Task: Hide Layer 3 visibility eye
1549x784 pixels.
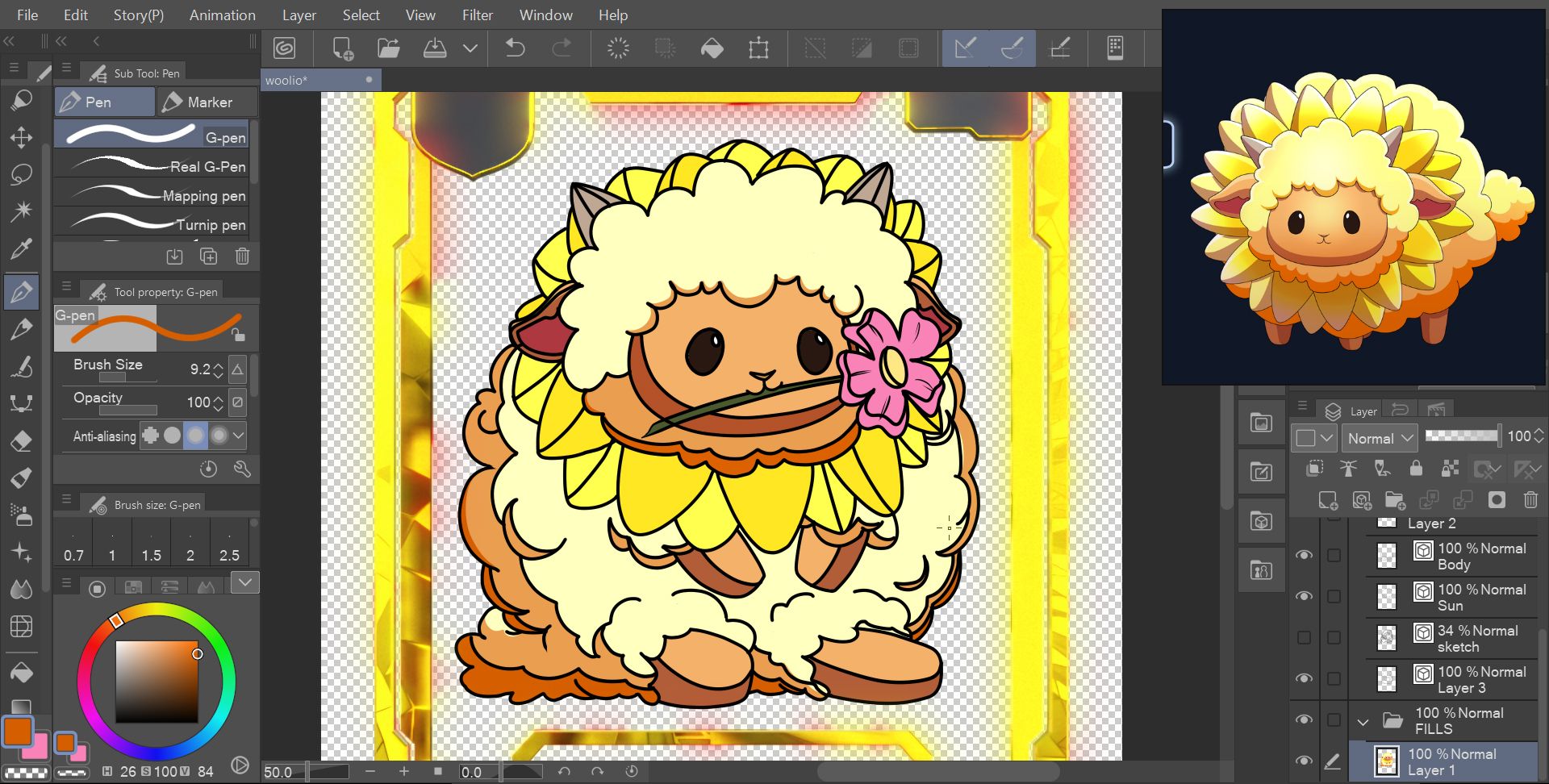Action: [1304, 679]
